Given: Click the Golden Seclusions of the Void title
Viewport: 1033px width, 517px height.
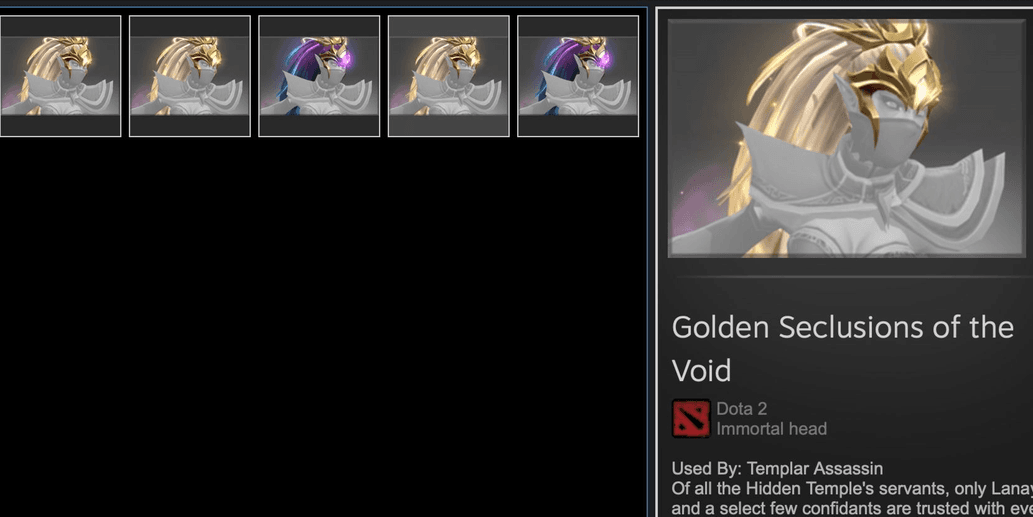Looking at the screenshot, I should tap(842, 348).
